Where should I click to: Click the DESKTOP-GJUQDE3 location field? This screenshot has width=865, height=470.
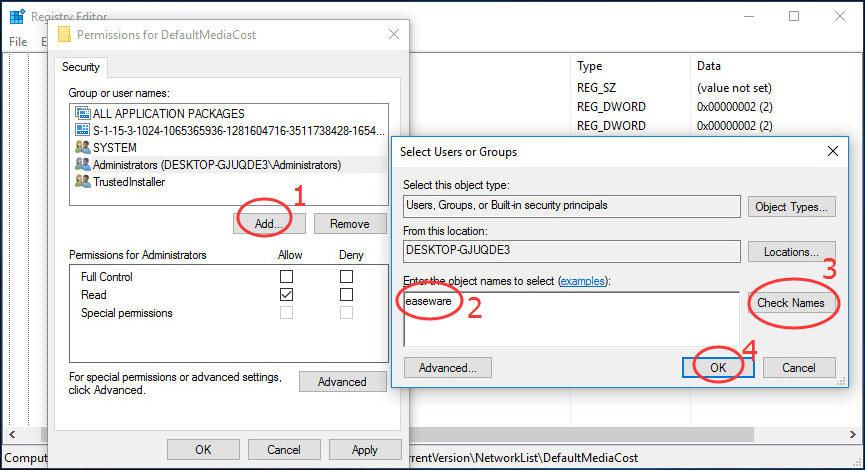[x=572, y=251]
